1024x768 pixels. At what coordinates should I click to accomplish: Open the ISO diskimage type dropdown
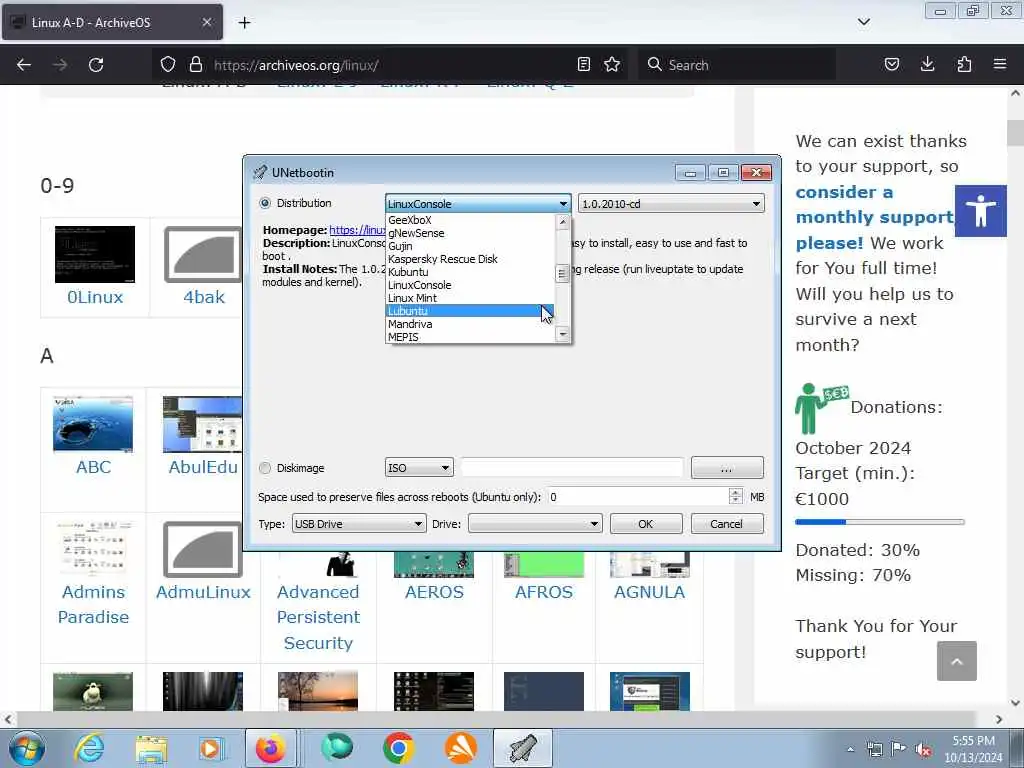pos(419,468)
